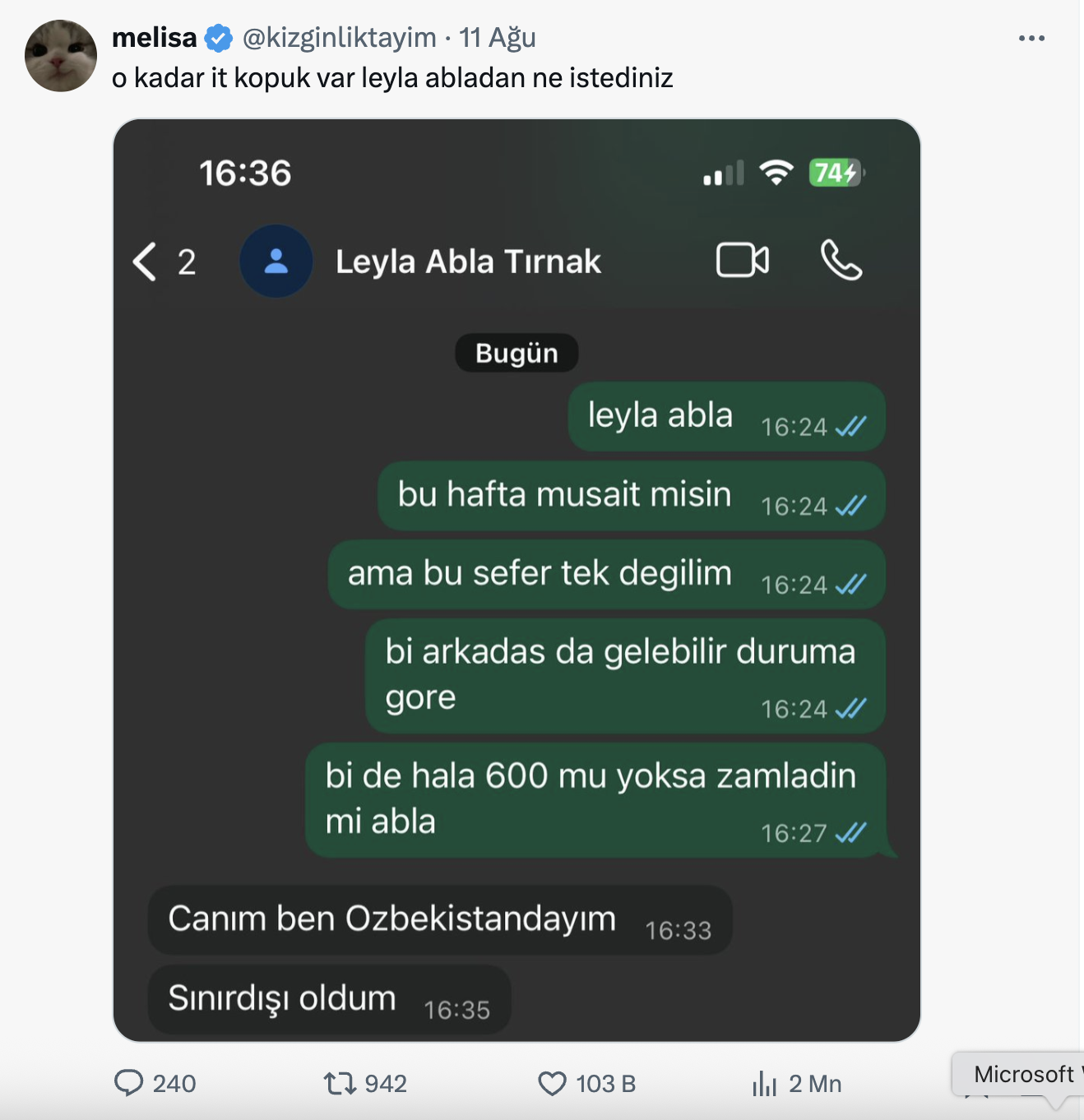Image resolution: width=1084 pixels, height=1120 pixels.
Task: Open the Leyla Abla Tırnak contact name
Action: pos(468,261)
